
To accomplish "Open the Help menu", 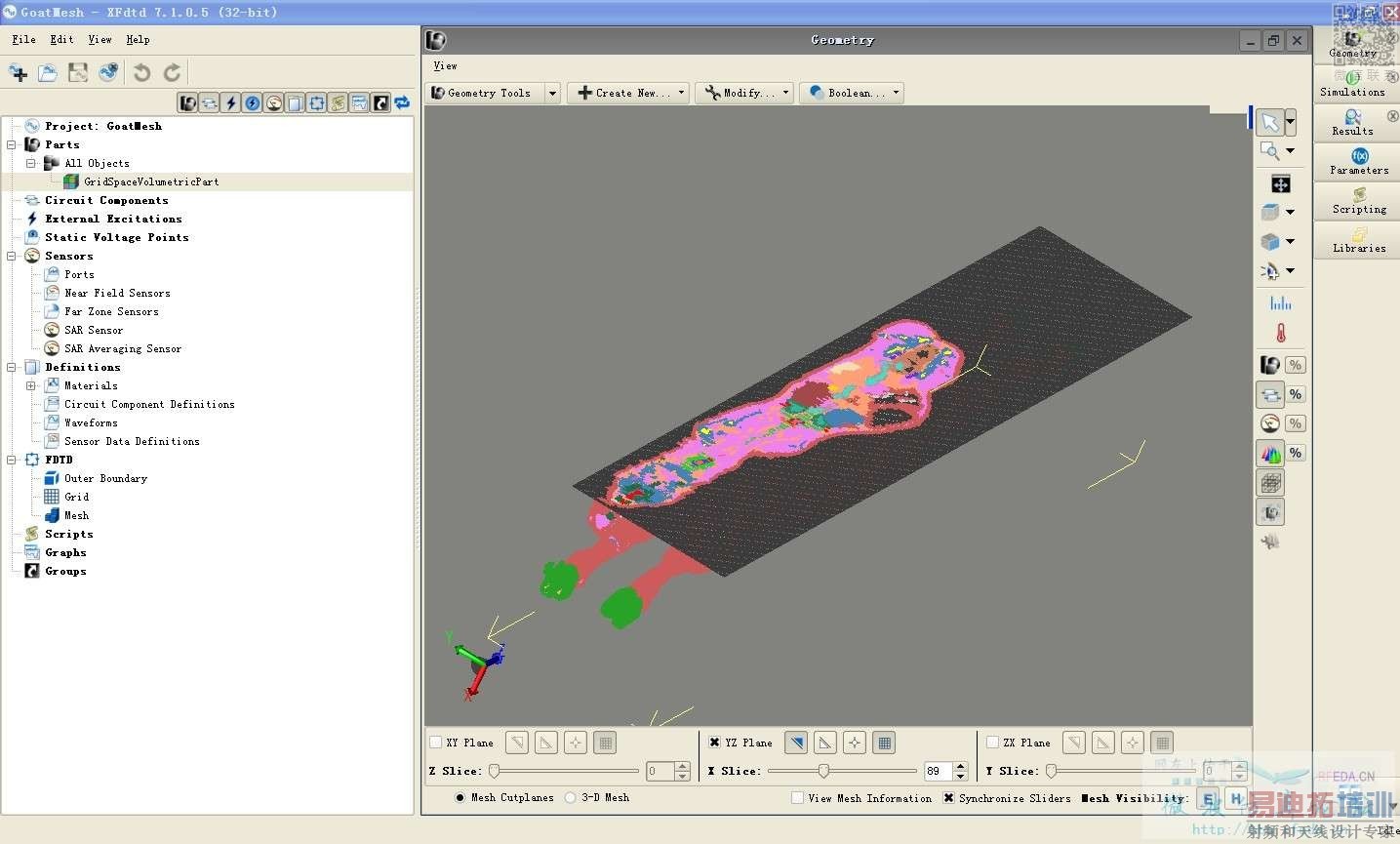I will (x=138, y=40).
